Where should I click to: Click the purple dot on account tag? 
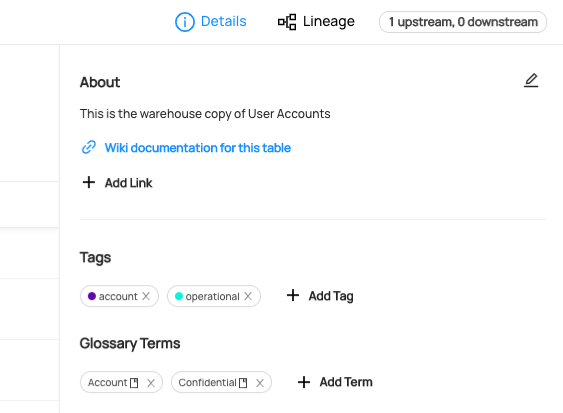click(92, 296)
